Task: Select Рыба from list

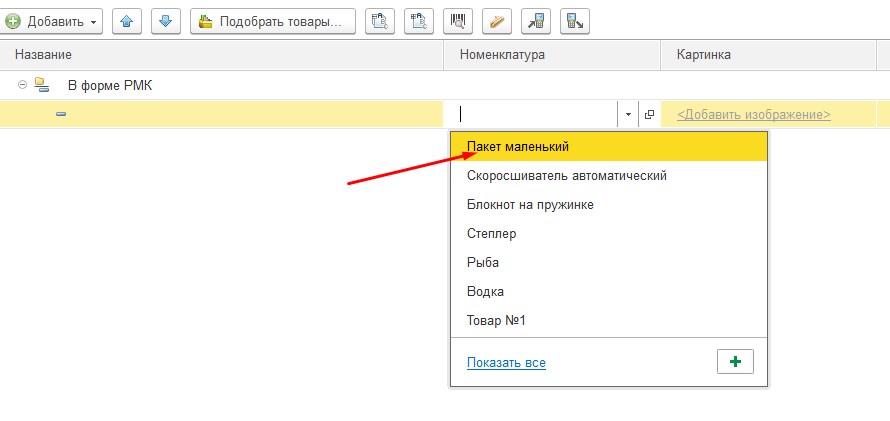Action: pos(608,262)
